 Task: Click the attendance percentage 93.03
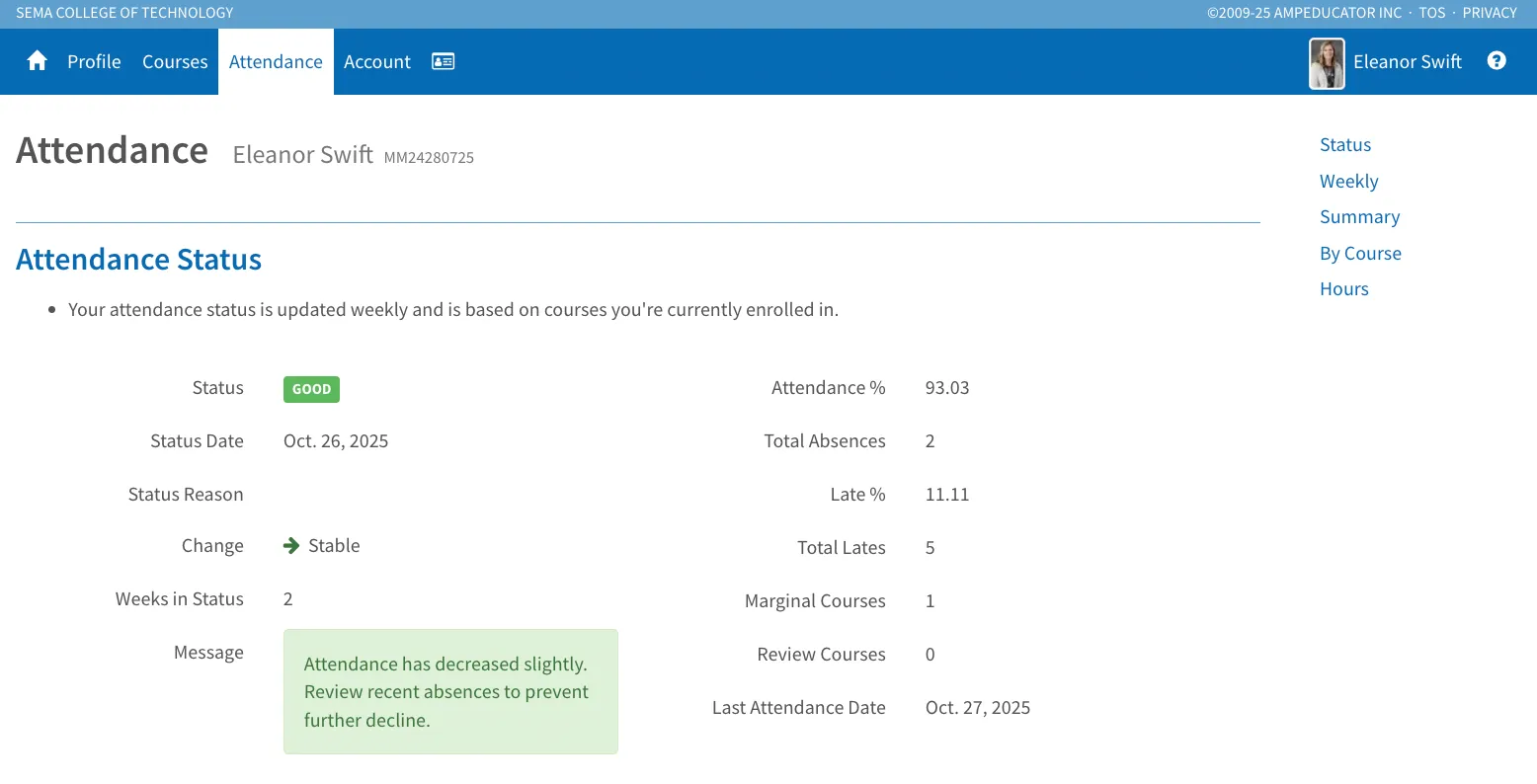(x=947, y=388)
